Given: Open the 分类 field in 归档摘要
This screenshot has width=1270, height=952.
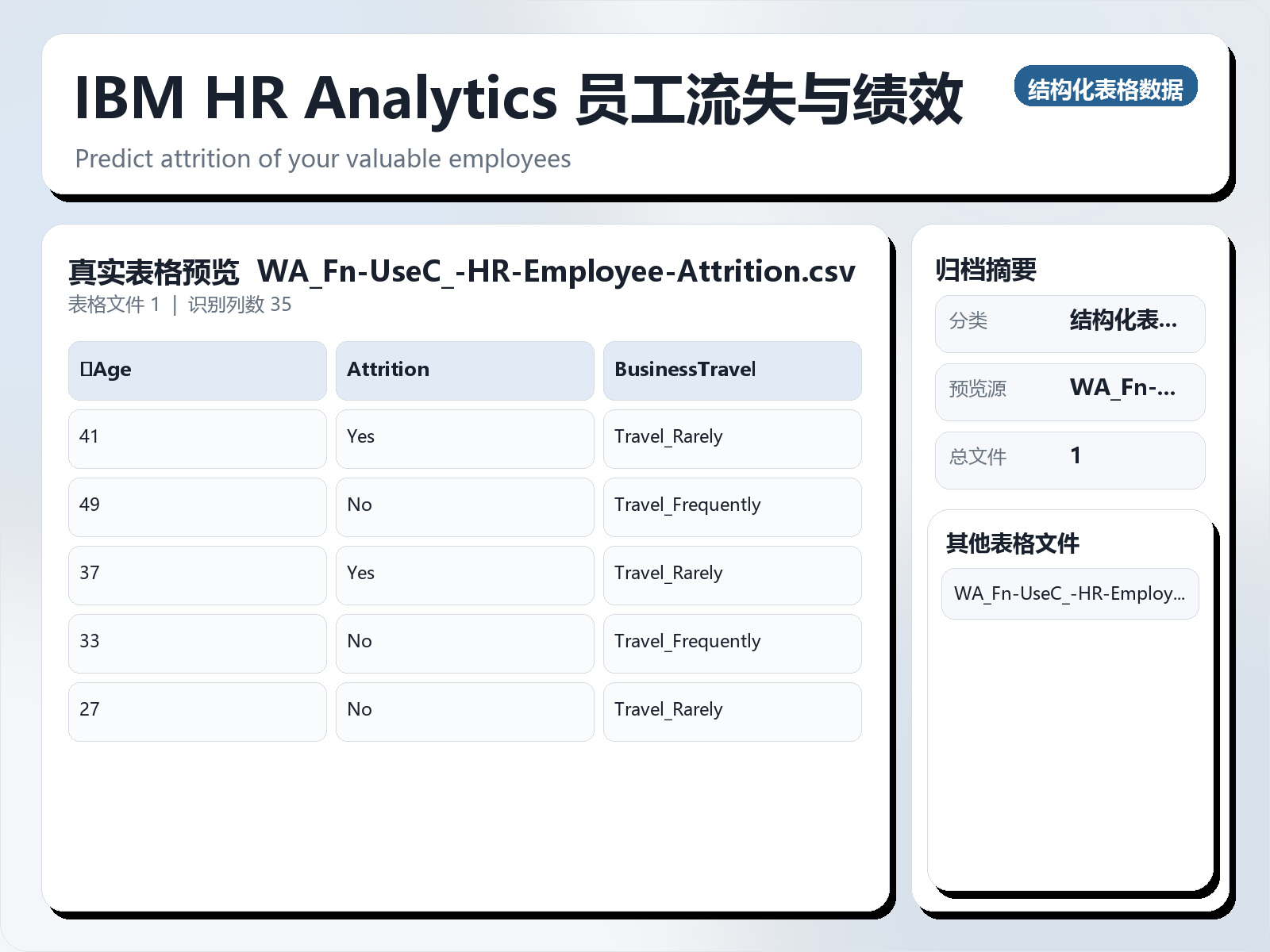Looking at the screenshot, I should point(1069,323).
